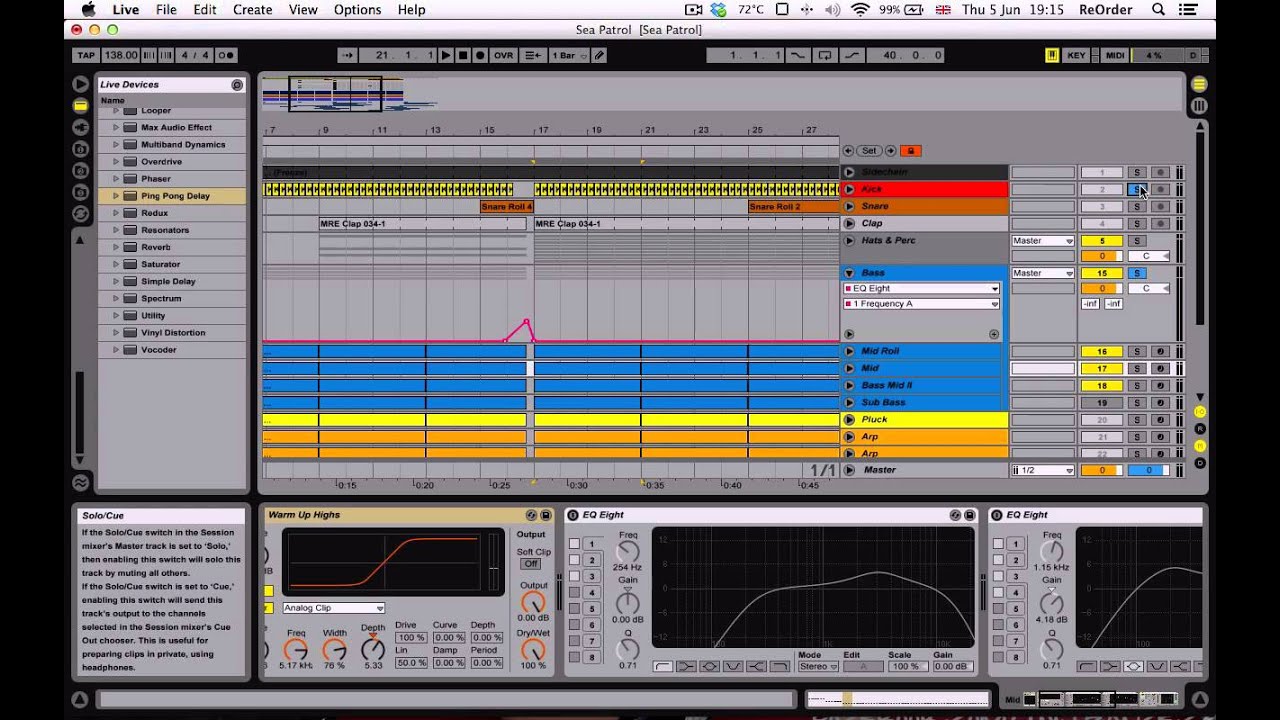
Task: Open the Master track 1/2 output dropdown
Action: click(x=1043, y=470)
